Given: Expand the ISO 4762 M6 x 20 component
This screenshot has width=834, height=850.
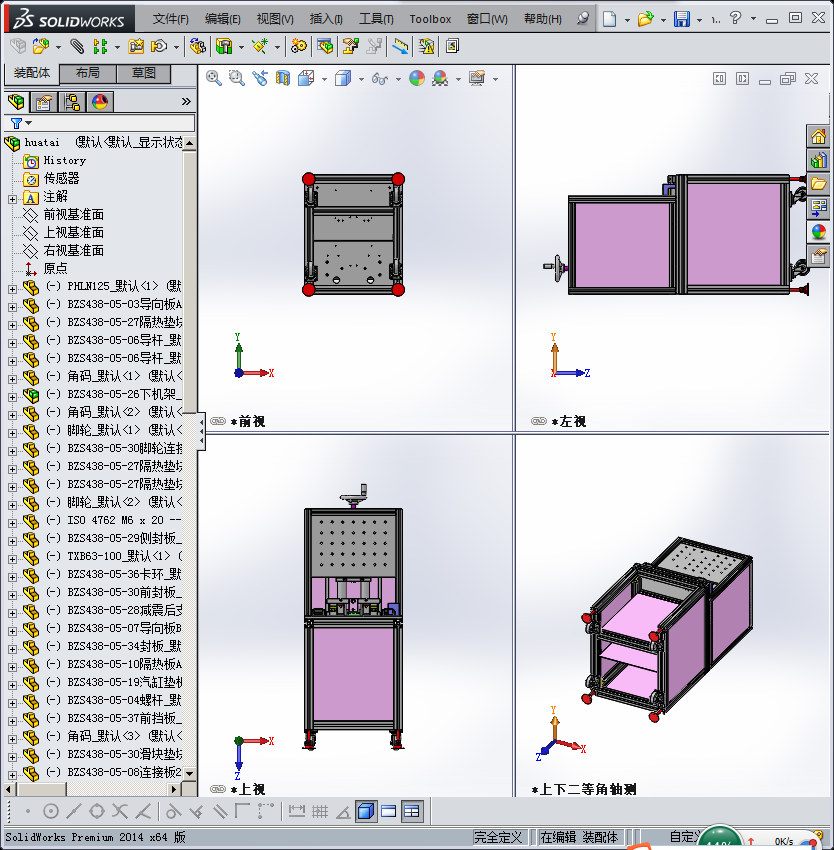Looking at the screenshot, I should (x=12, y=523).
